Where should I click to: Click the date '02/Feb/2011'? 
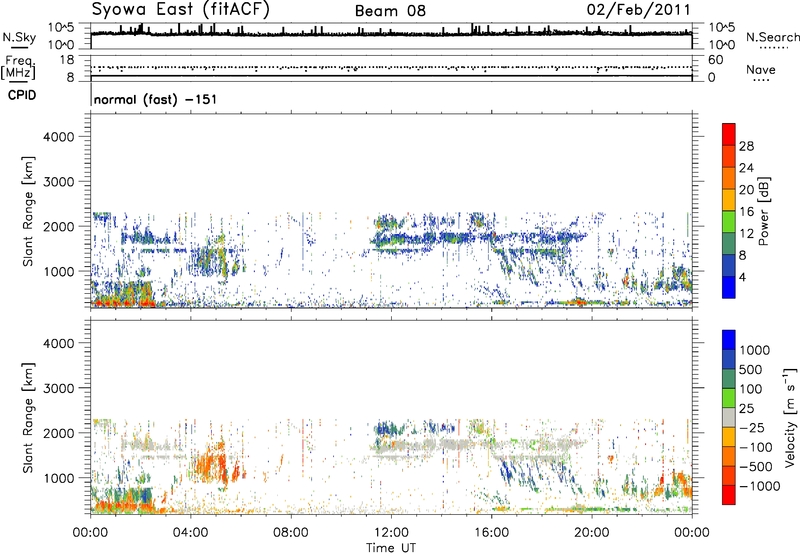click(x=638, y=10)
